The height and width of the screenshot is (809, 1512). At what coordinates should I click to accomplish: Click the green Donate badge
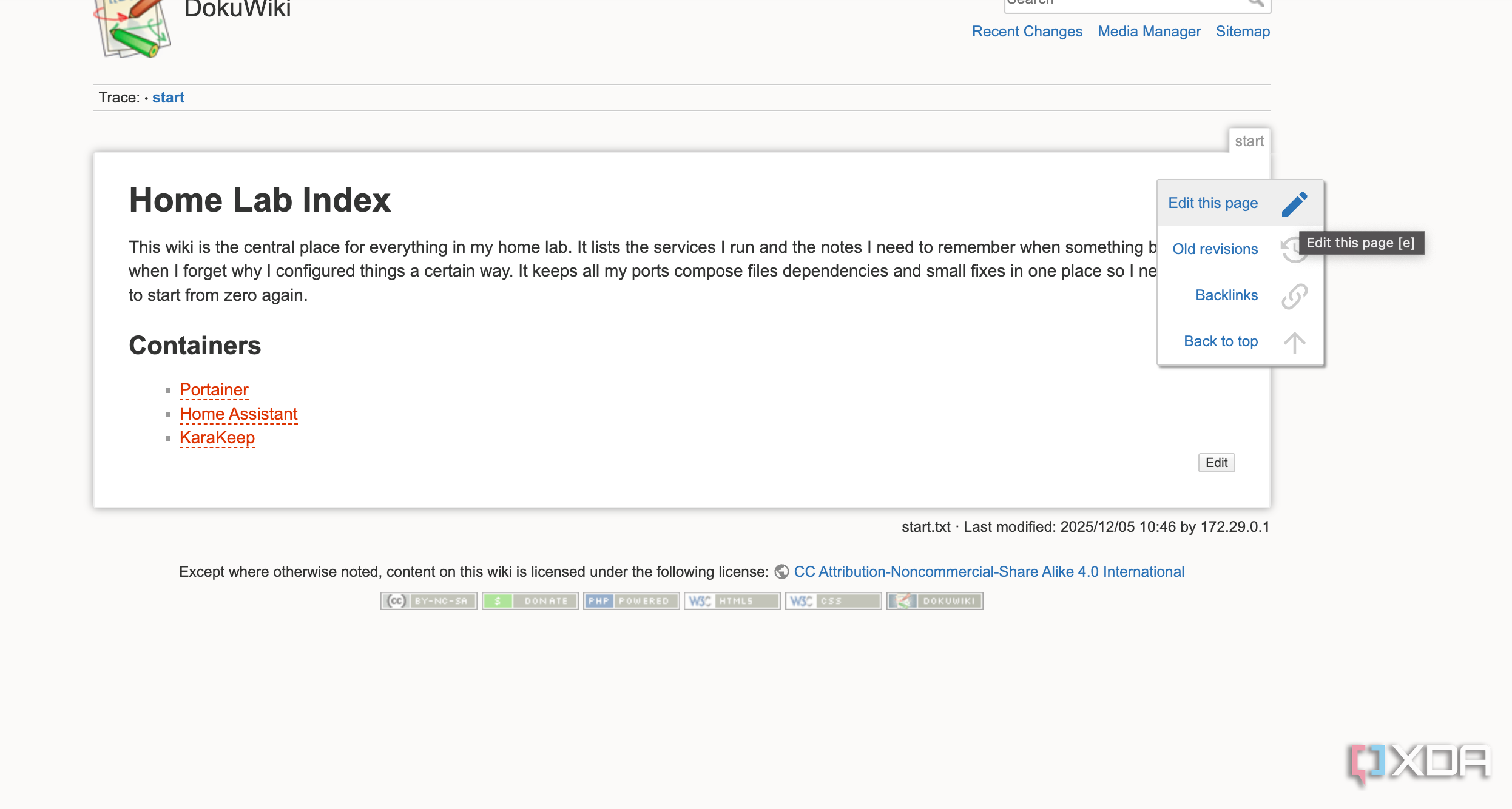[x=530, y=601]
